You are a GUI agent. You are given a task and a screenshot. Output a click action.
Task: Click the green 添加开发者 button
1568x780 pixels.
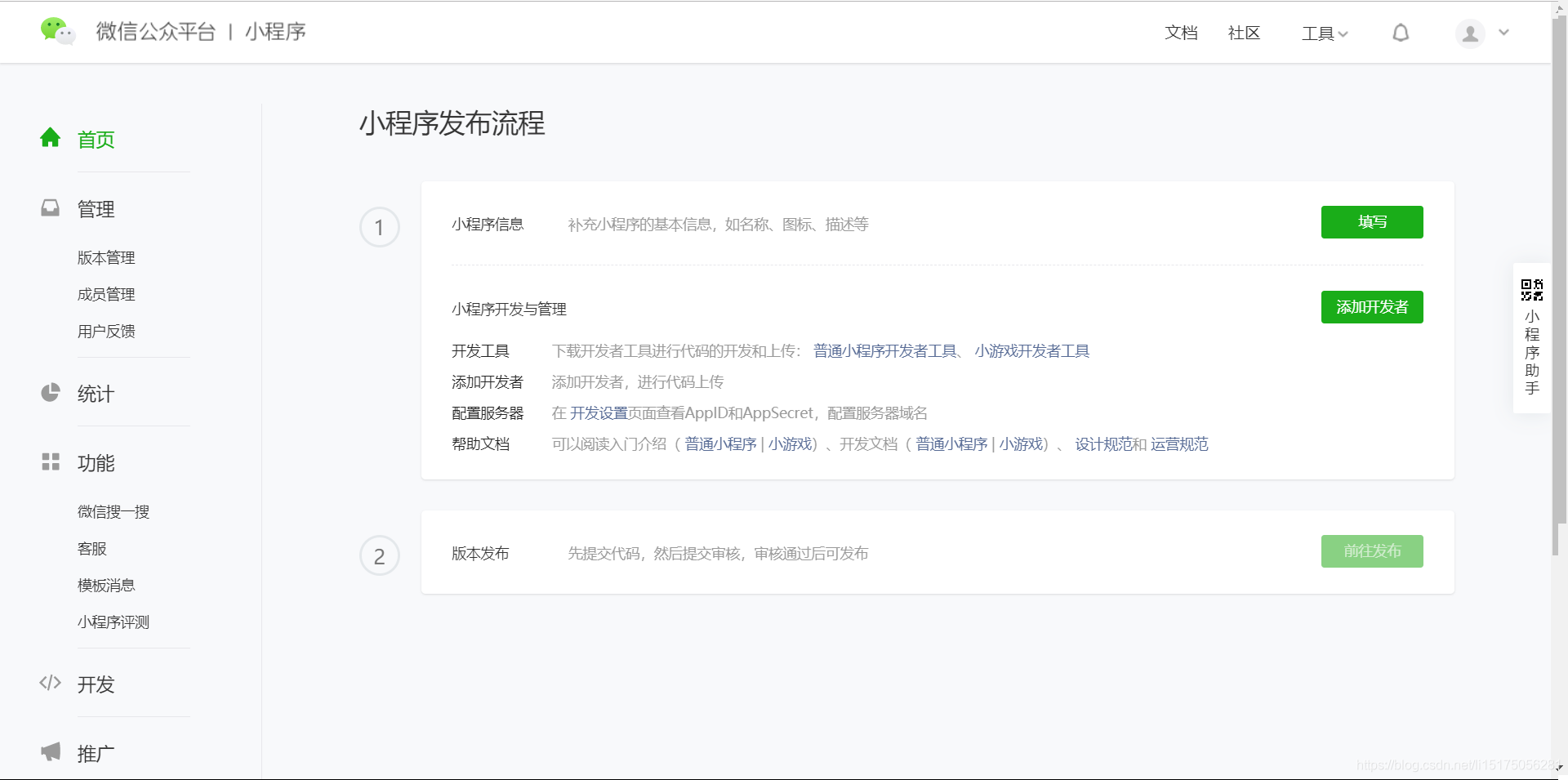1372,307
